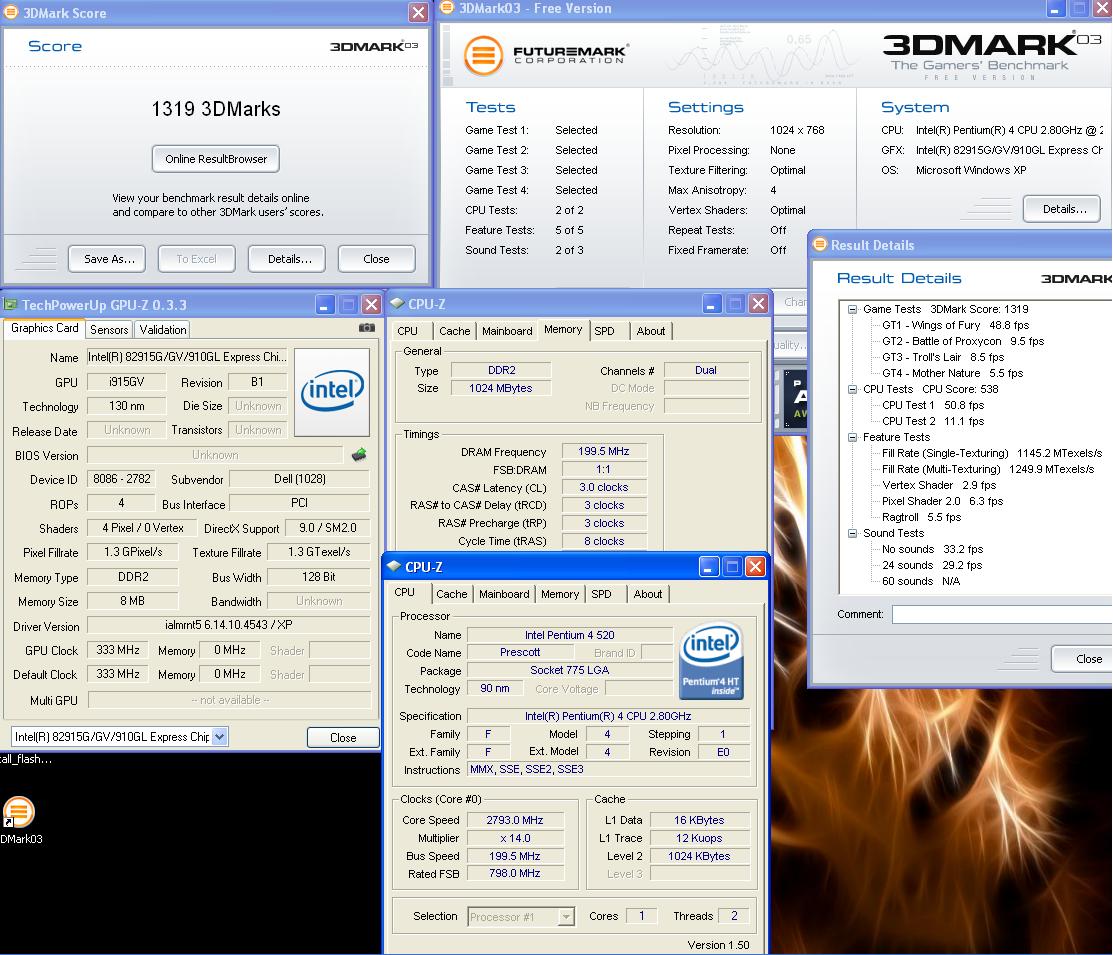Open the Cache tab in front CPU-Z
Screen dimensions: 1113x955
click(x=451, y=594)
